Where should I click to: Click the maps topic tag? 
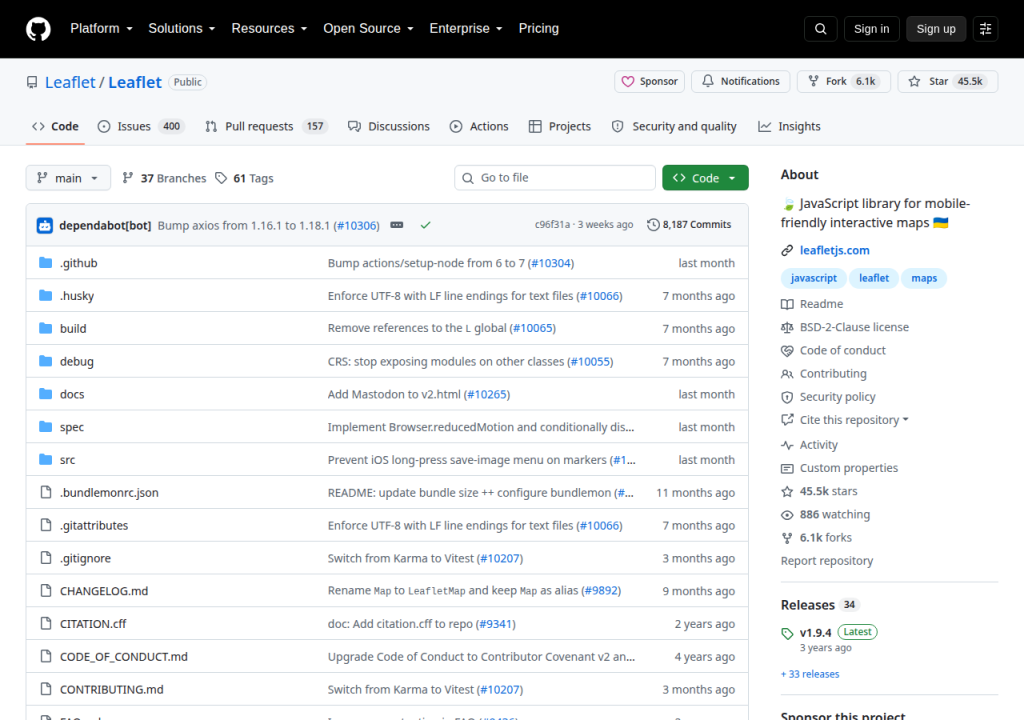point(924,278)
